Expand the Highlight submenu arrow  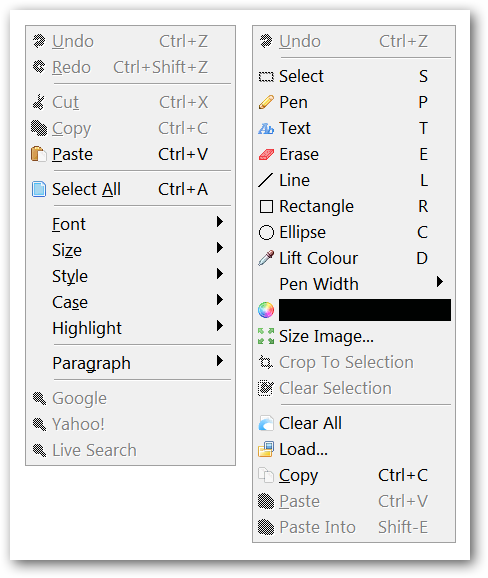tap(220, 326)
